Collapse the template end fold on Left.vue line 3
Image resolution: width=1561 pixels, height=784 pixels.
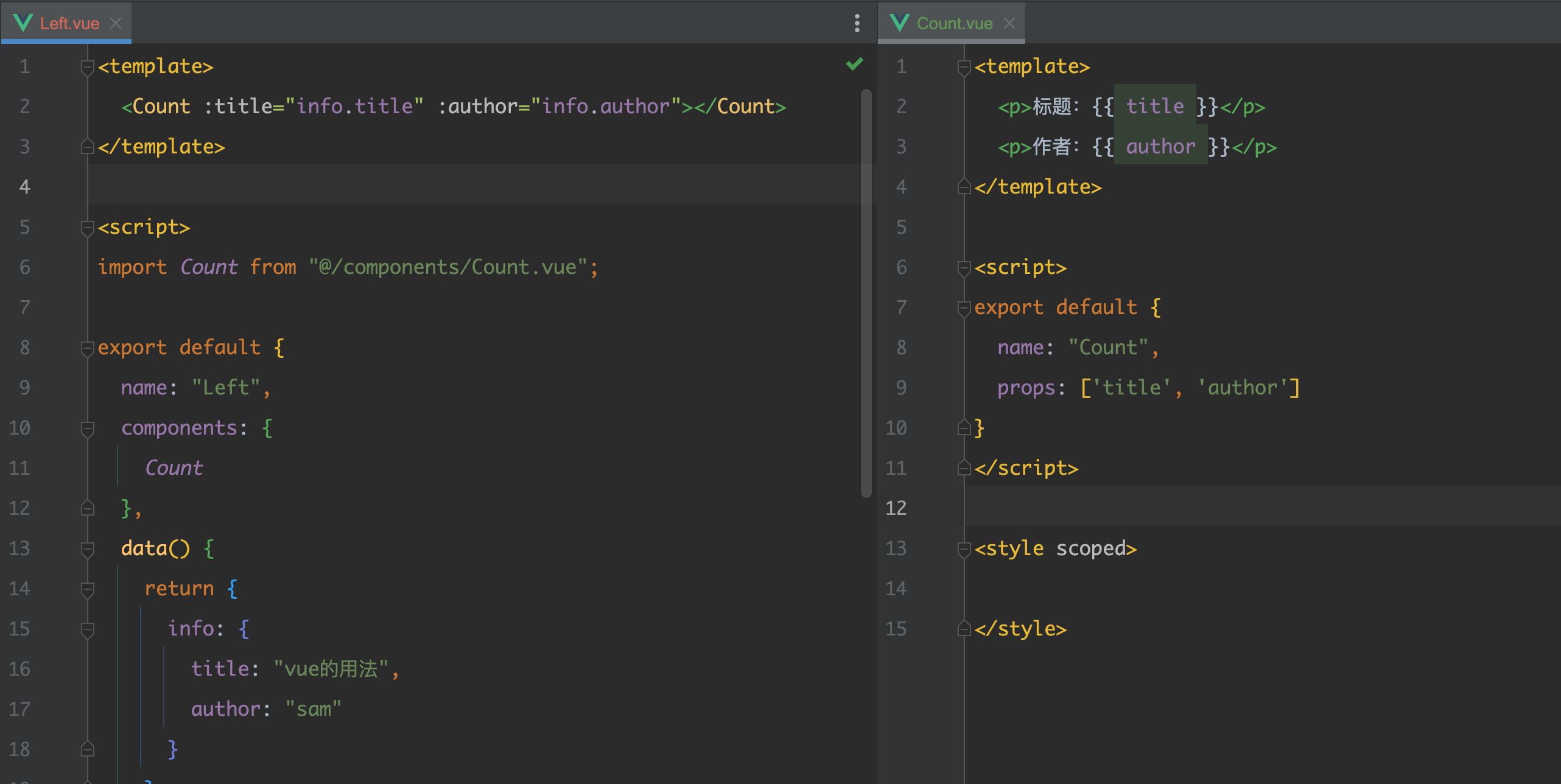pyautogui.click(x=88, y=147)
